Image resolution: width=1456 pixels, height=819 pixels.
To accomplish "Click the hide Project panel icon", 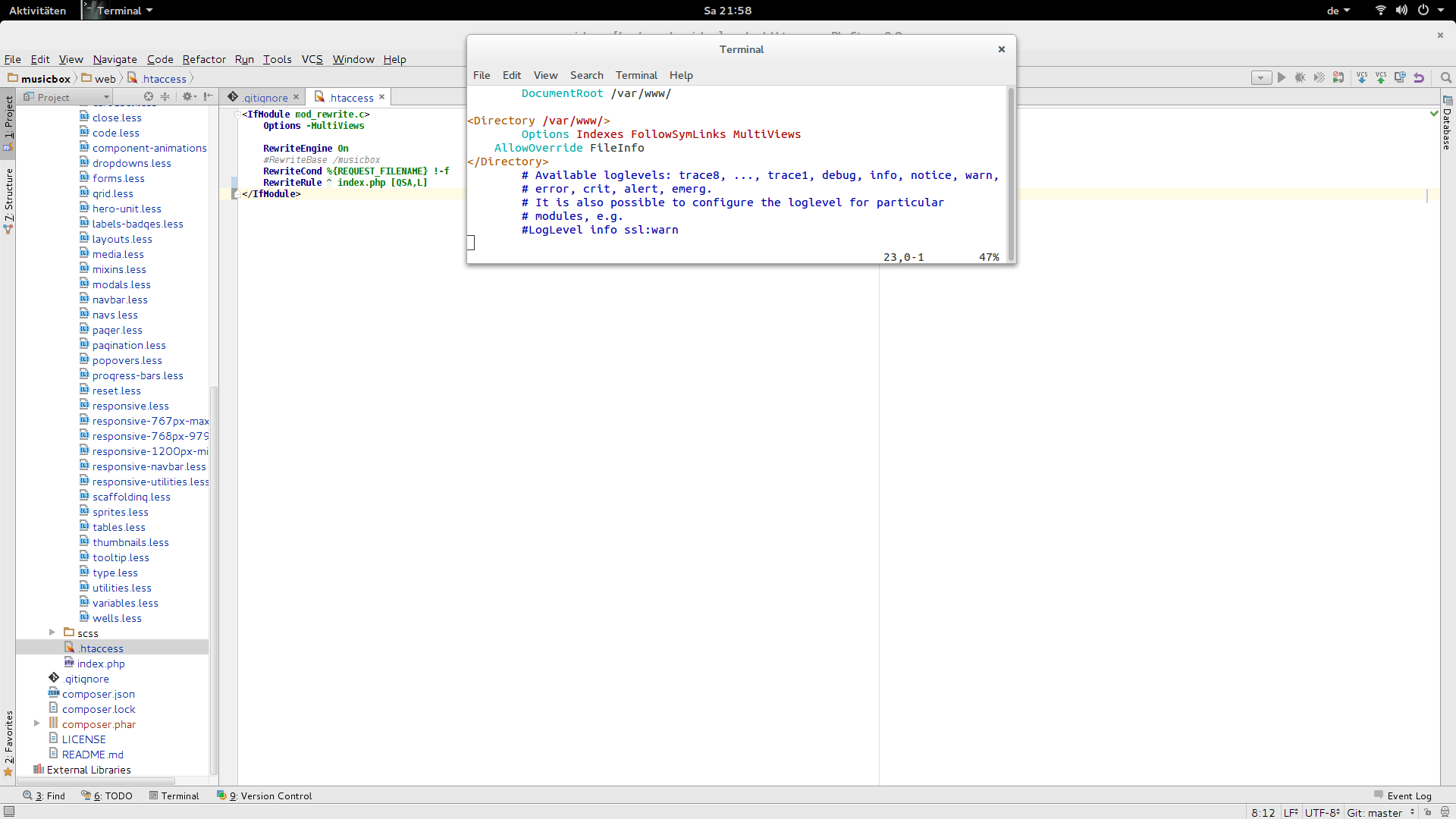I will pos(208,96).
